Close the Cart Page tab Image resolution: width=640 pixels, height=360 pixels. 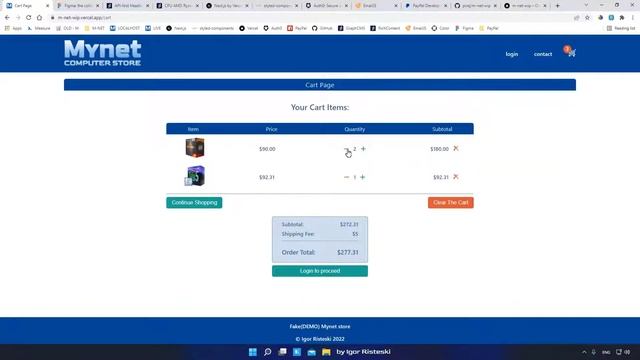click(x=47, y=6)
